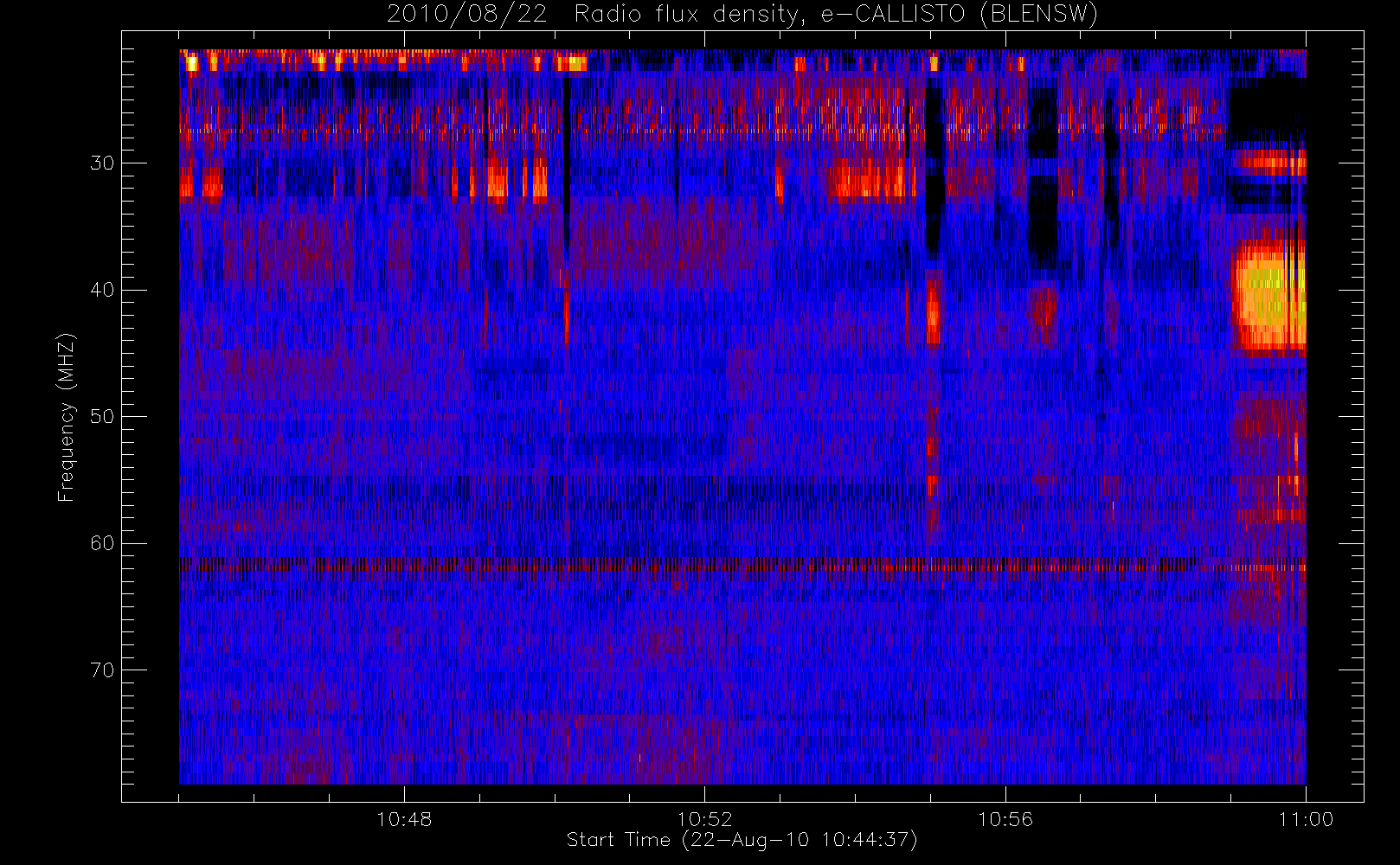
Task: Click the '40' frequency tick label
Action: (102, 290)
